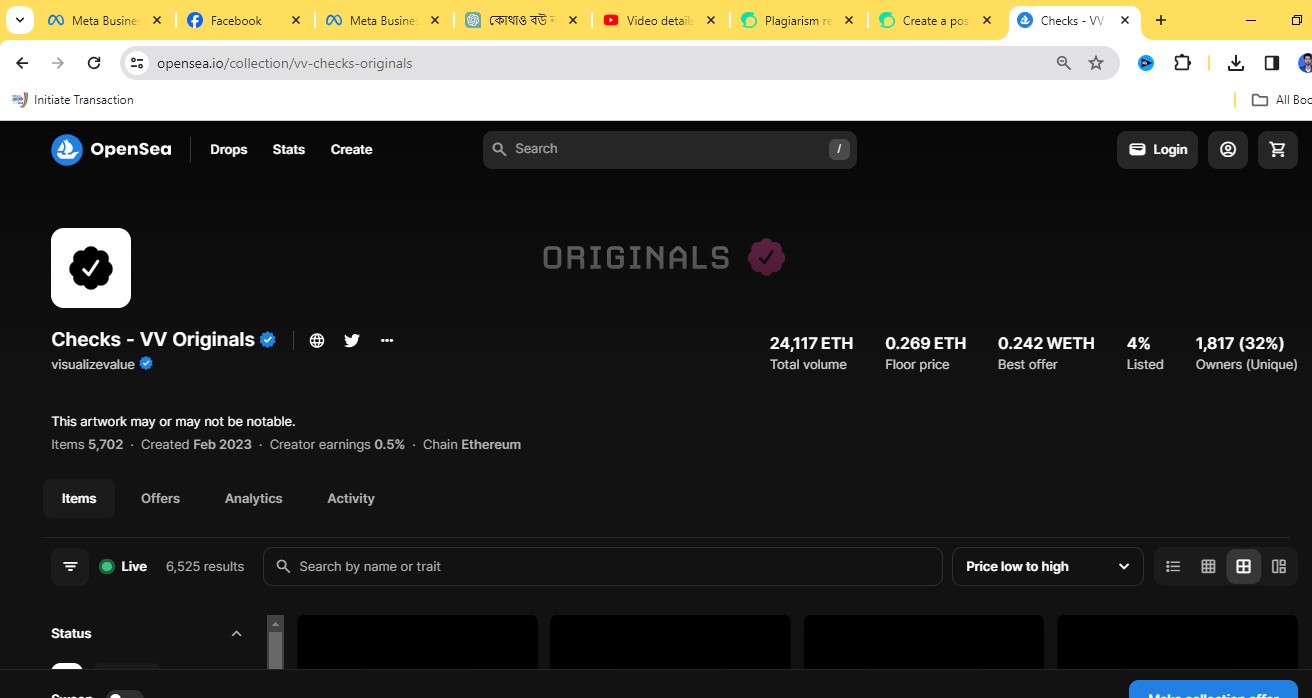
Task: Toggle the filter sidebar icon
Action: pos(70,567)
